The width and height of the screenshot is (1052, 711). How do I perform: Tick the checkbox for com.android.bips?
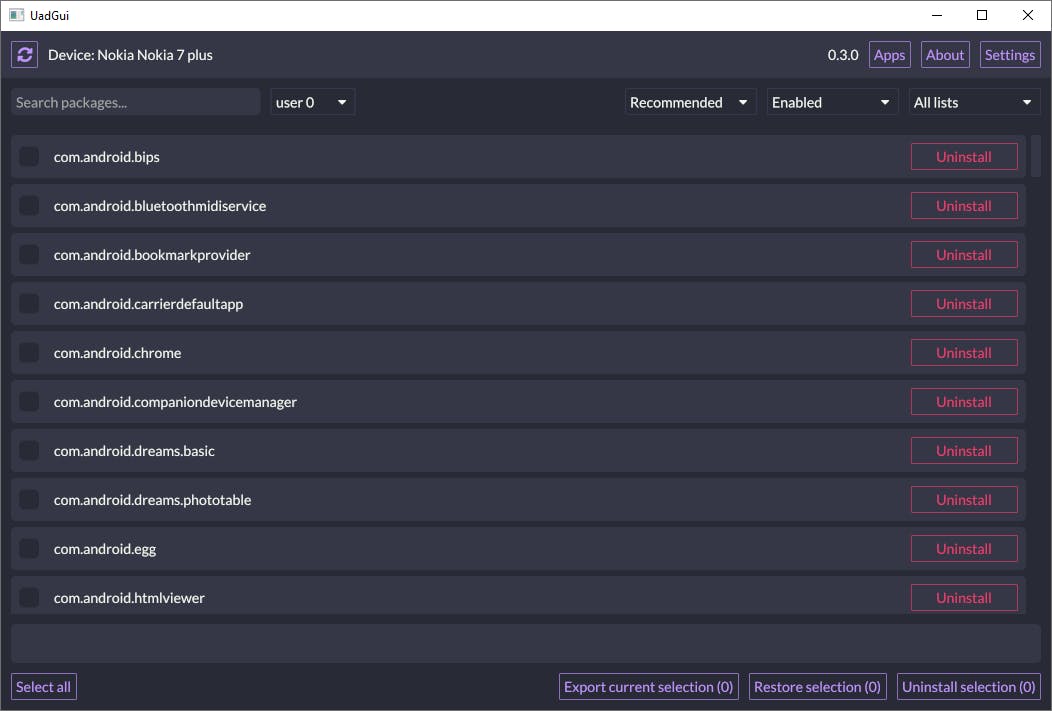[29, 157]
